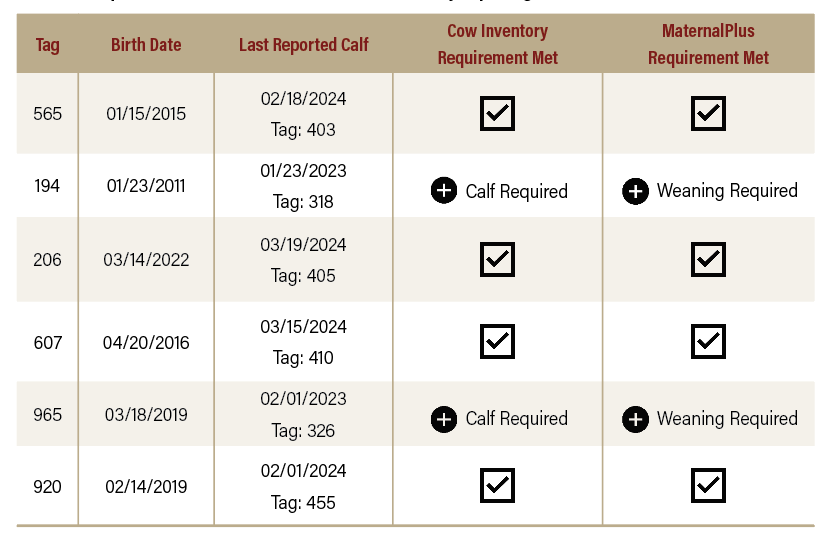The height and width of the screenshot is (542, 840).
Task: Toggle Cow Inventory checkbox for tag 206
Action: click(x=497, y=259)
